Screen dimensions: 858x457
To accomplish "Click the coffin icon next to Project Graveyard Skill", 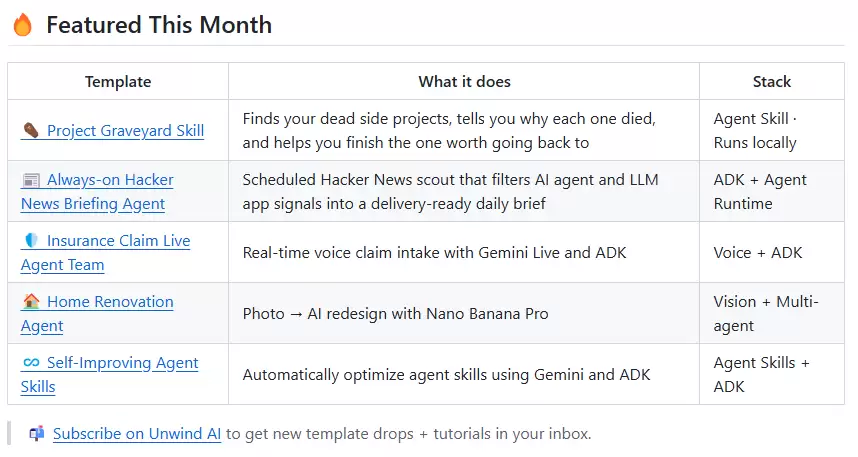I will pyautogui.click(x=31, y=130).
